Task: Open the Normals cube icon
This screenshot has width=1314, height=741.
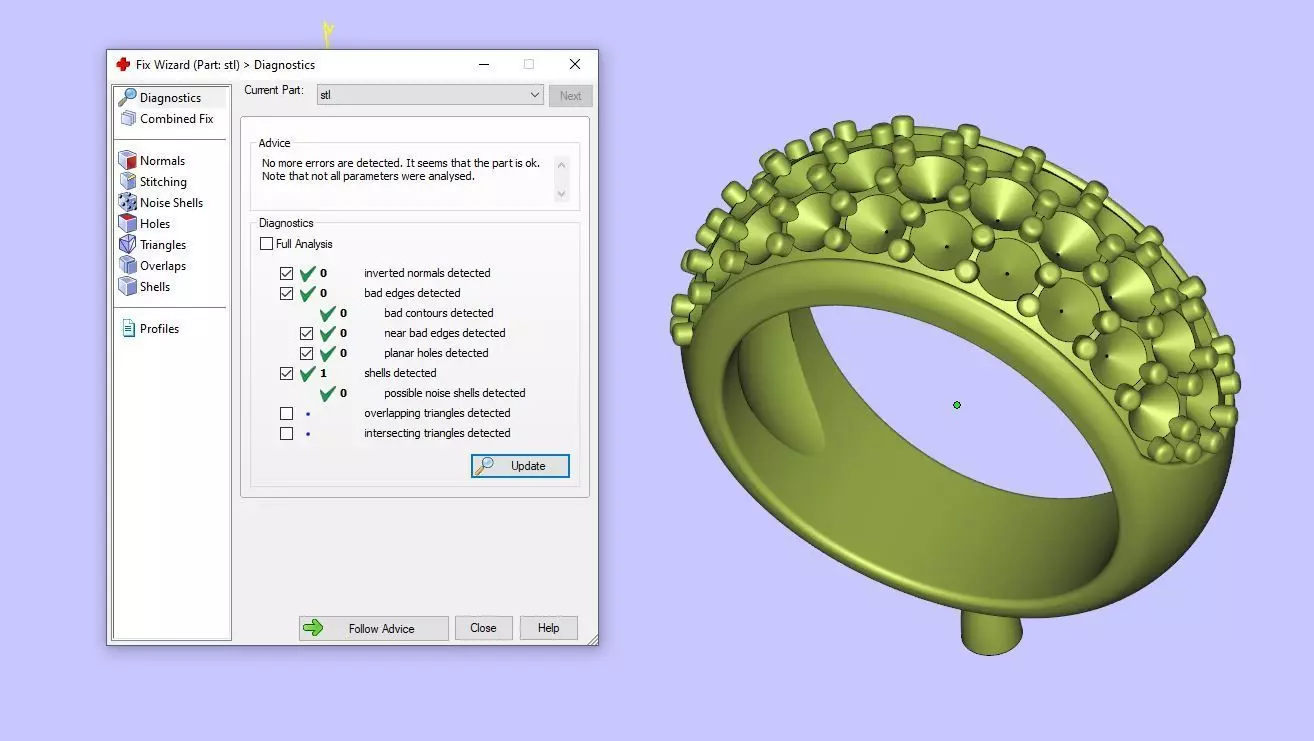Action: click(127, 160)
